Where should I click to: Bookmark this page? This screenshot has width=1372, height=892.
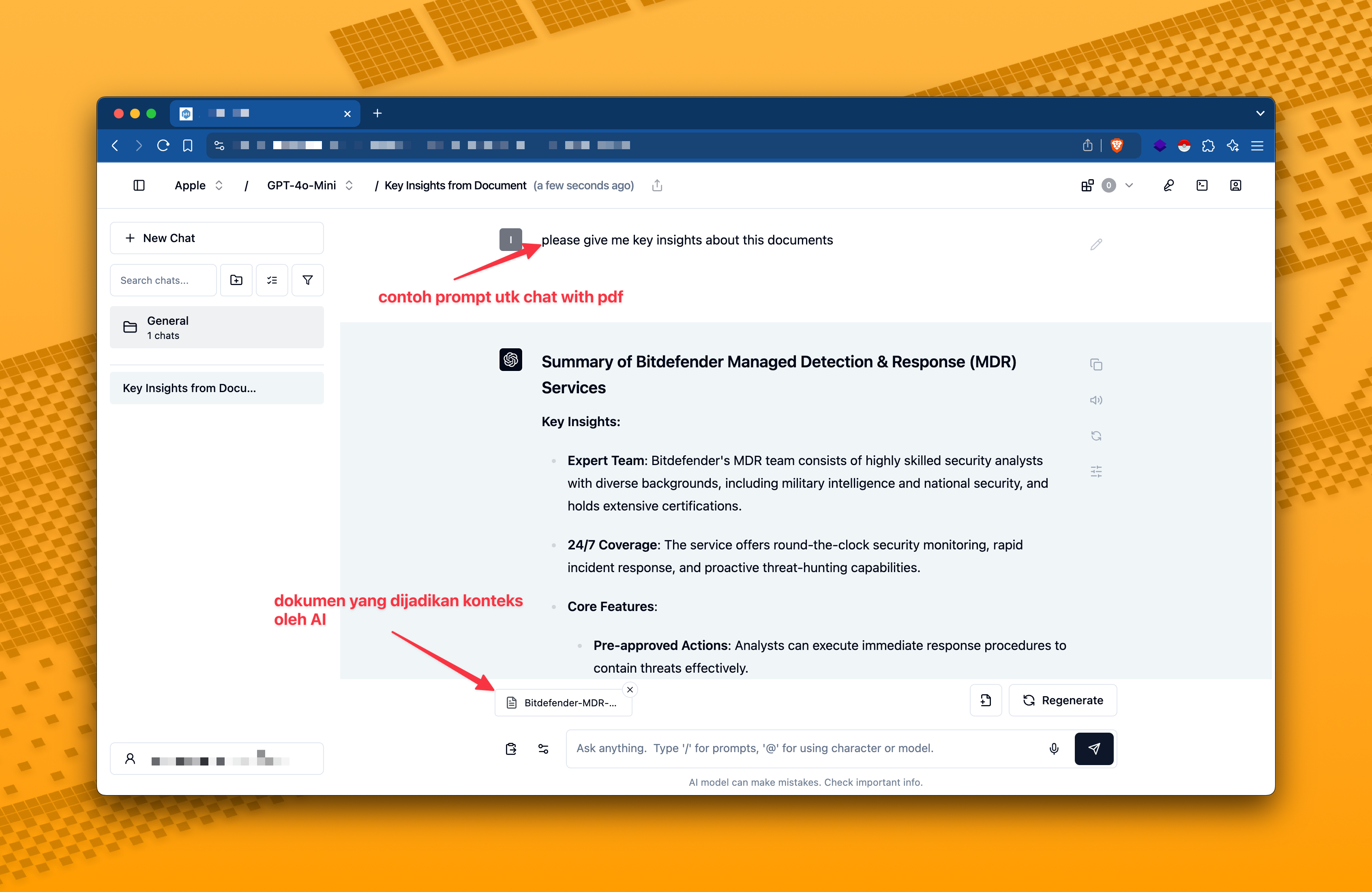[x=188, y=145]
